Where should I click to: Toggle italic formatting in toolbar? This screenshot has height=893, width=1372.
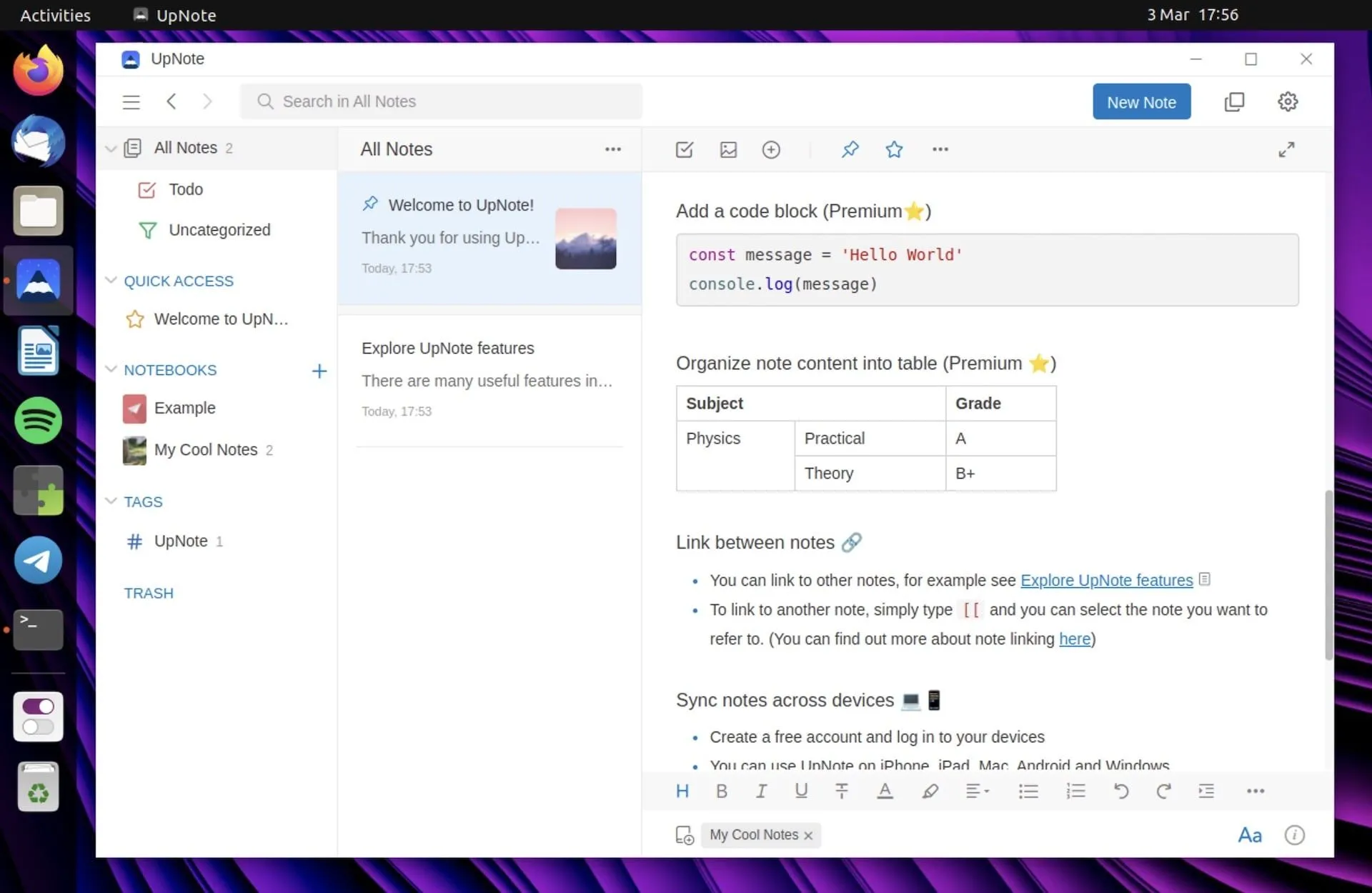pyautogui.click(x=760, y=790)
